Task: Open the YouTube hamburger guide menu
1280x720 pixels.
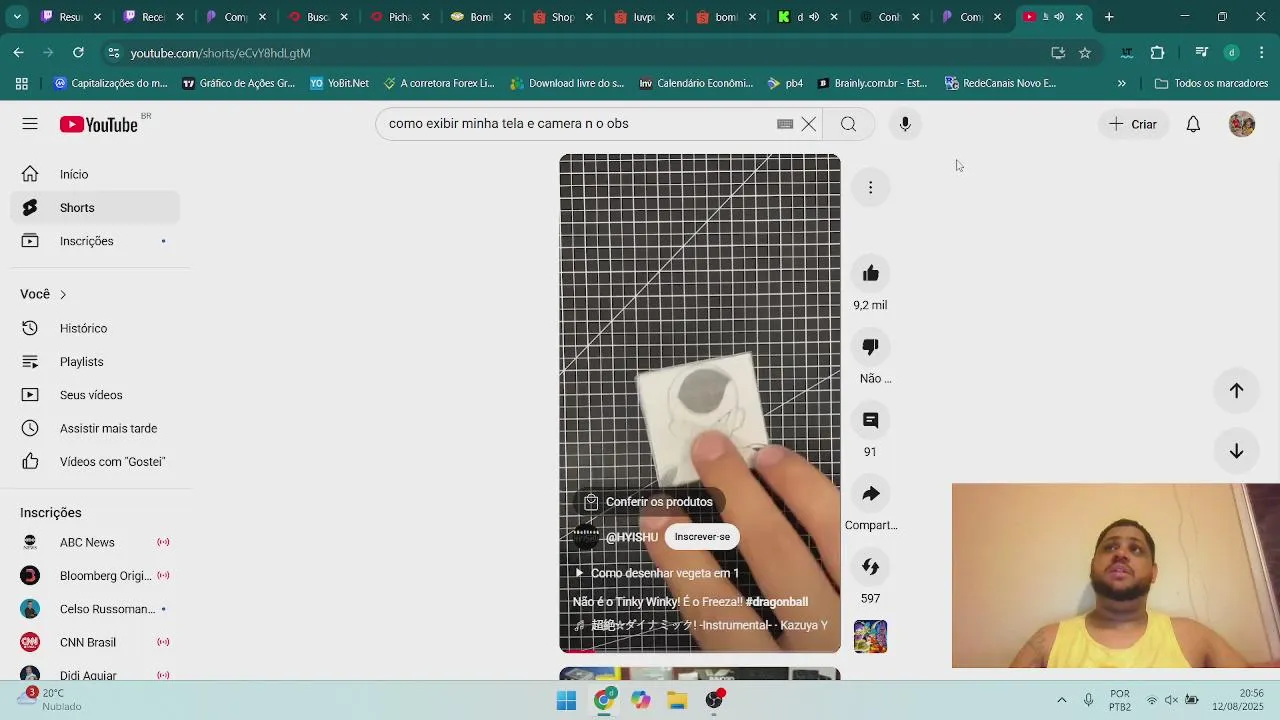Action: coord(30,124)
